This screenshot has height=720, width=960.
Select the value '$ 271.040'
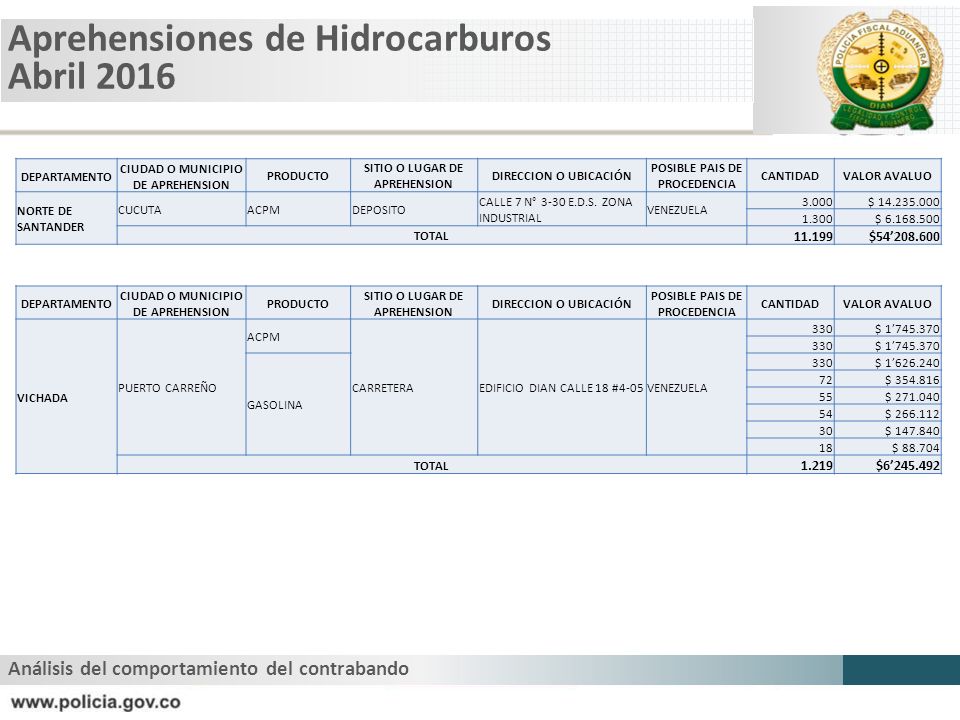(x=912, y=397)
